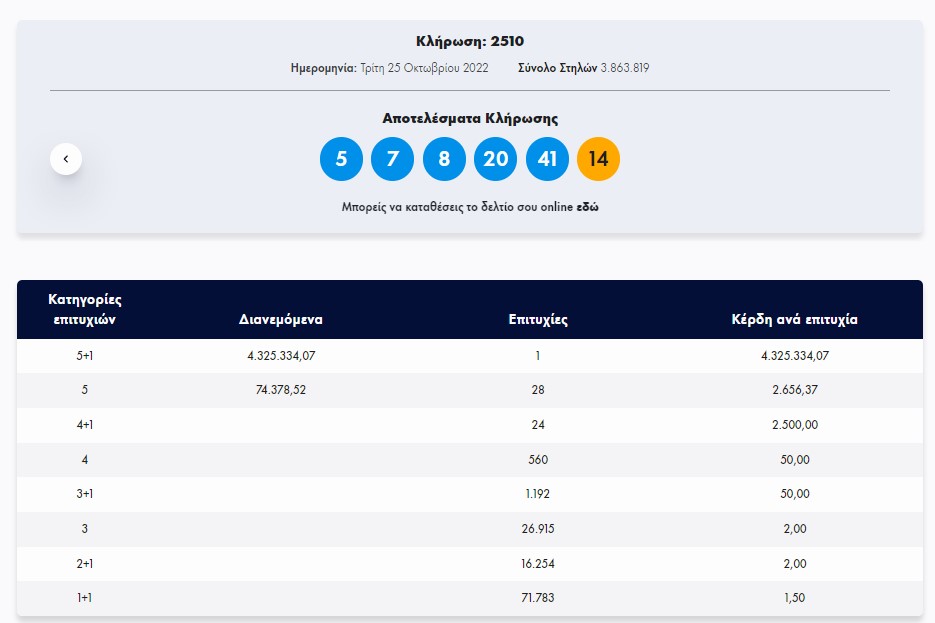The width and height of the screenshot is (935, 623).
Task: Click the previous draw arrow button
Action: (x=66, y=159)
